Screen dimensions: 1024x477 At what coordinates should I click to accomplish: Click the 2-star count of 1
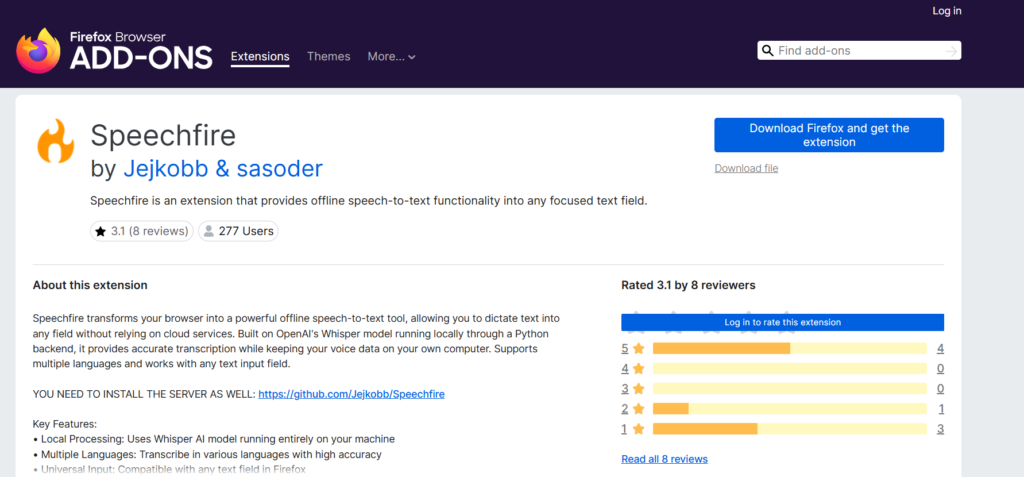940,409
